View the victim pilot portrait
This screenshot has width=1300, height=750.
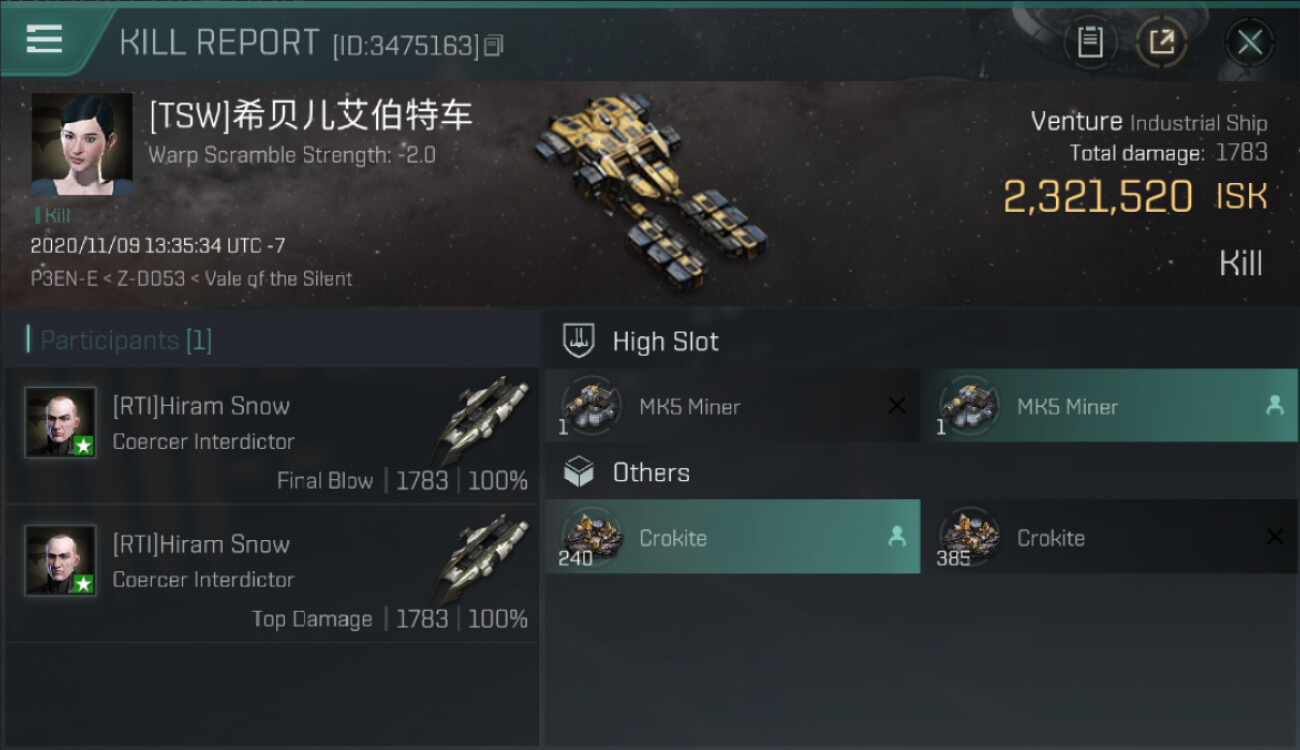click(82, 144)
